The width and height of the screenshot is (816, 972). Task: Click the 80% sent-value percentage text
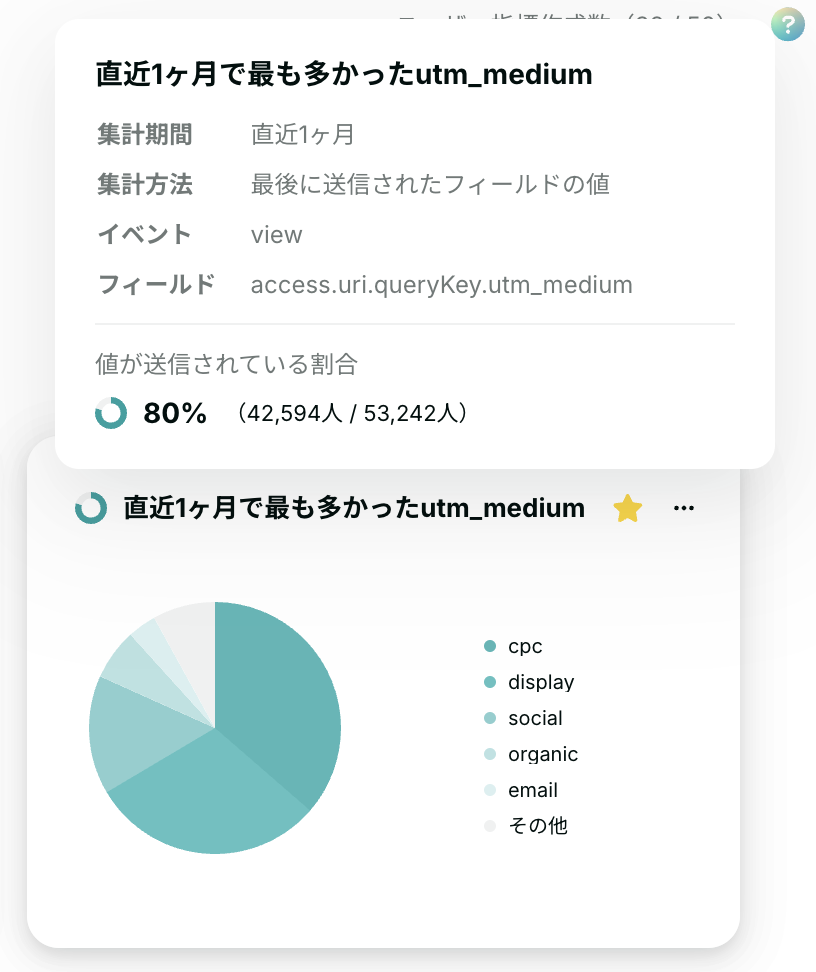(x=175, y=413)
